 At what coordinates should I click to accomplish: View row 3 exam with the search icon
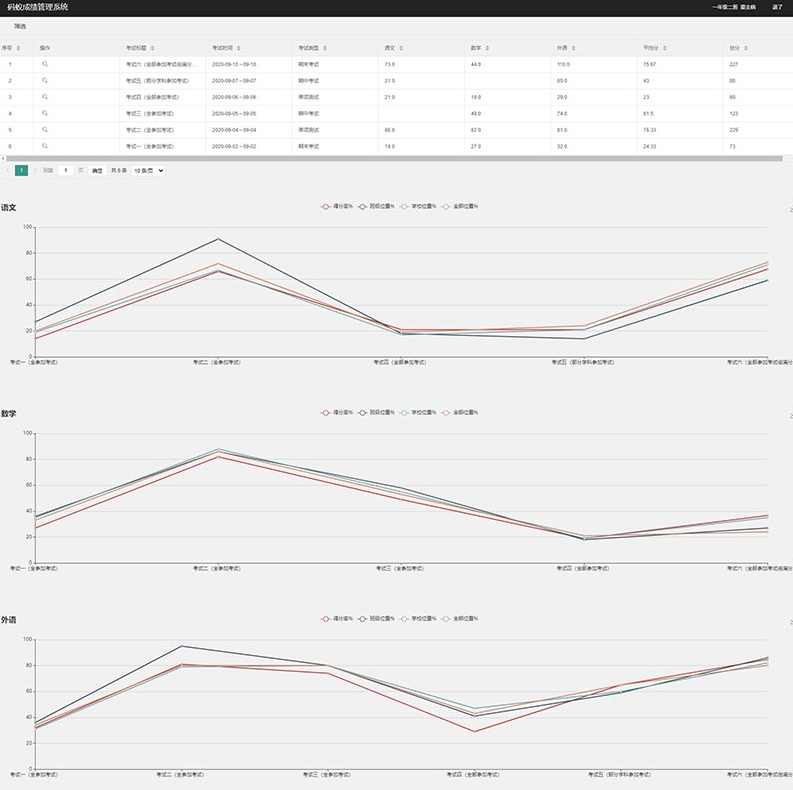click(x=45, y=97)
